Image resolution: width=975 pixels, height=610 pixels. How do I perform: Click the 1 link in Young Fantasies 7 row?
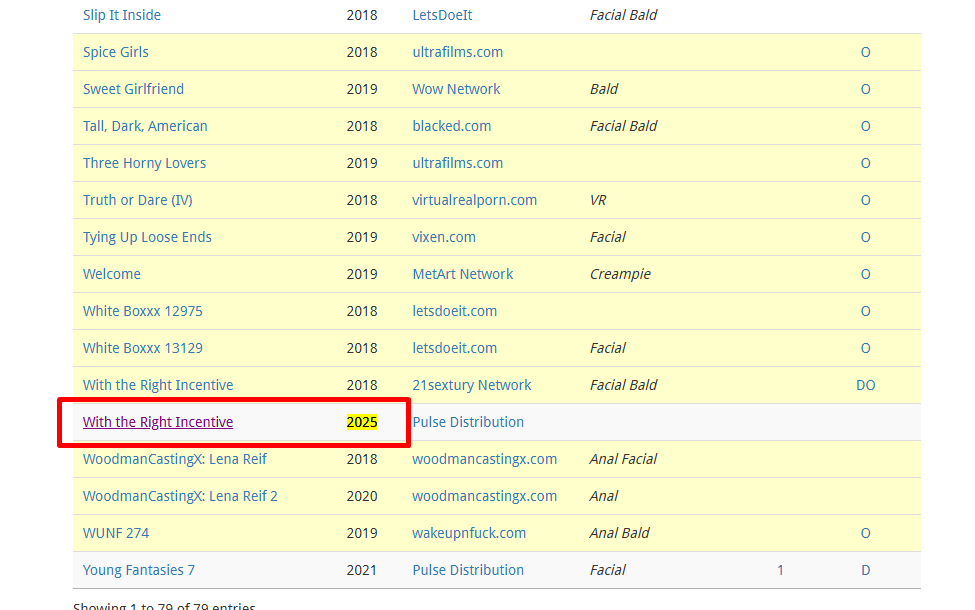(780, 570)
